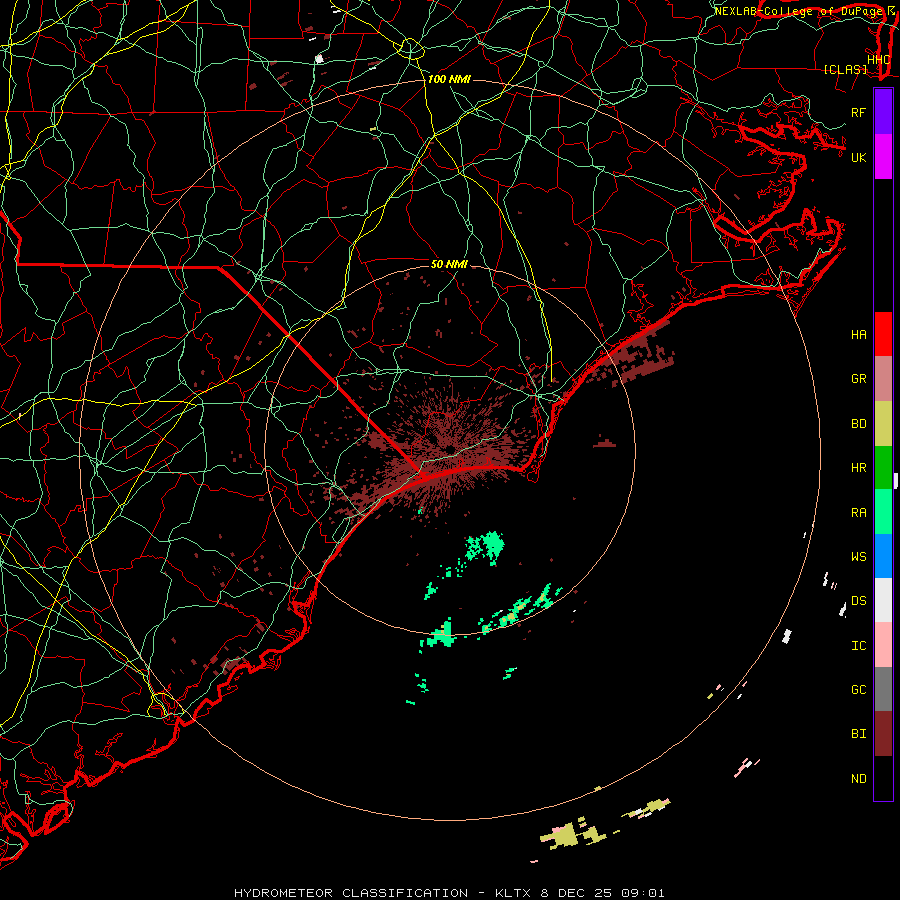This screenshot has width=900, height=900.
Task: Select the '[CLAS]' label above the legend
Action: 844,69
